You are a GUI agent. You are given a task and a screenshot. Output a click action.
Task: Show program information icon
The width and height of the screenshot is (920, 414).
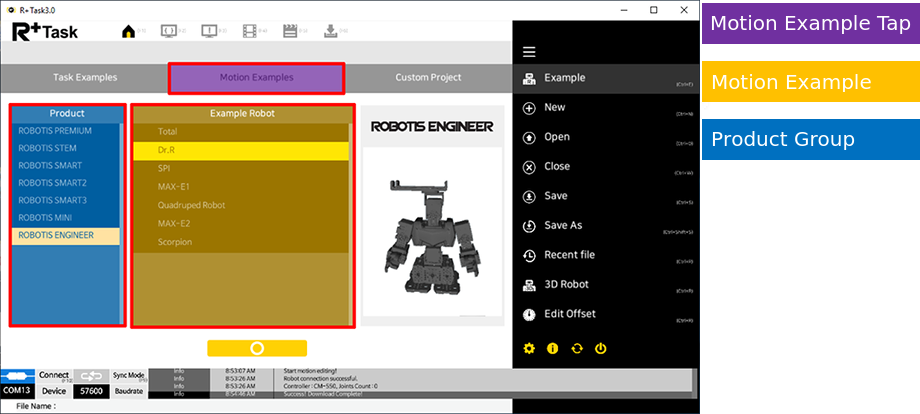click(x=553, y=348)
